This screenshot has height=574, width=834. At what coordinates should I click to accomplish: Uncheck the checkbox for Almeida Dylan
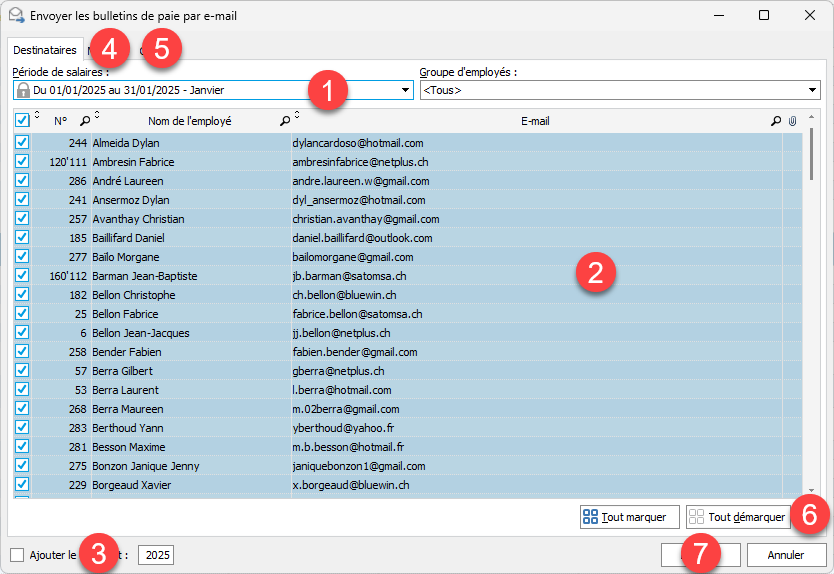point(22,143)
